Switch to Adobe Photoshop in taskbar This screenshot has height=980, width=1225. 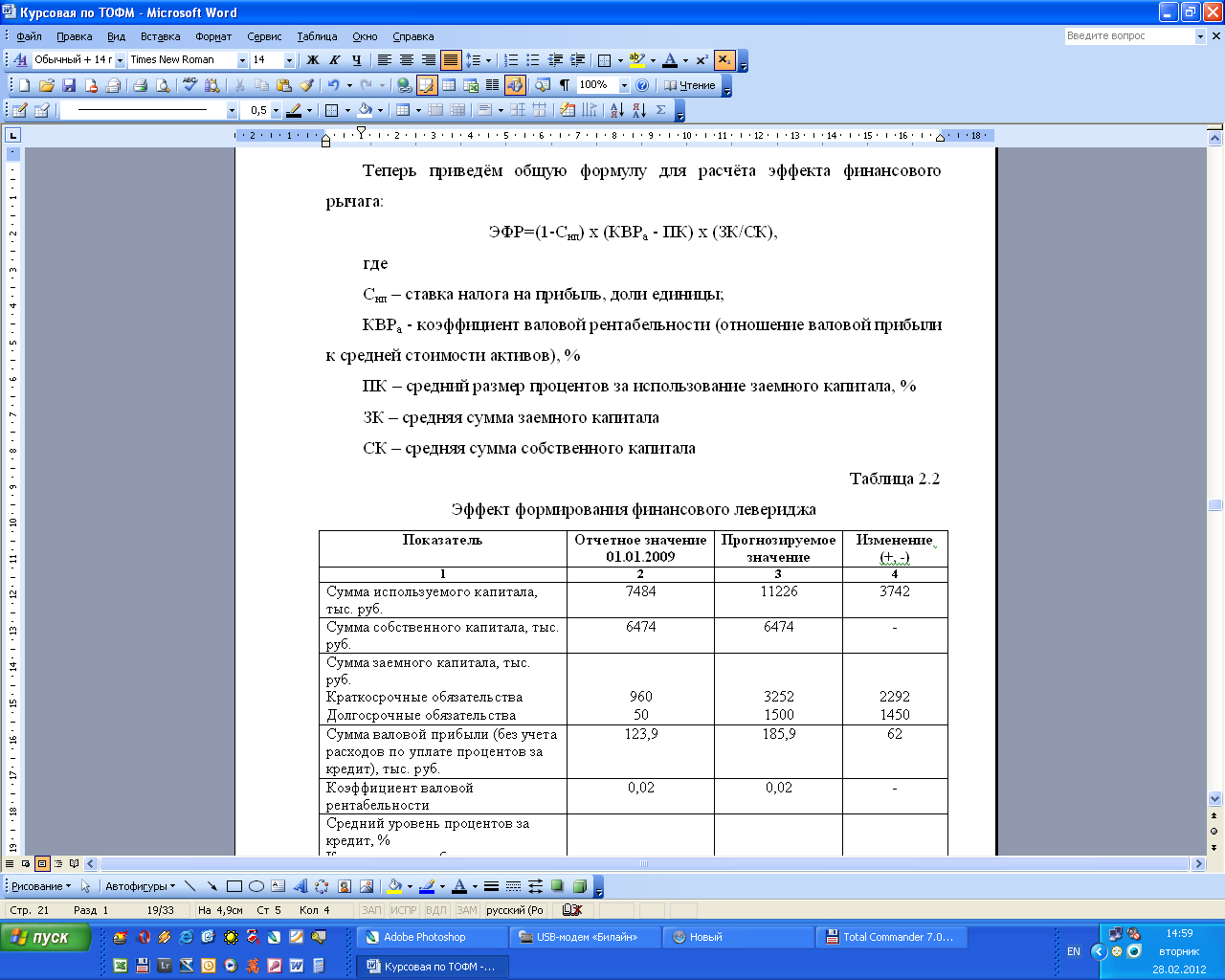432,937
